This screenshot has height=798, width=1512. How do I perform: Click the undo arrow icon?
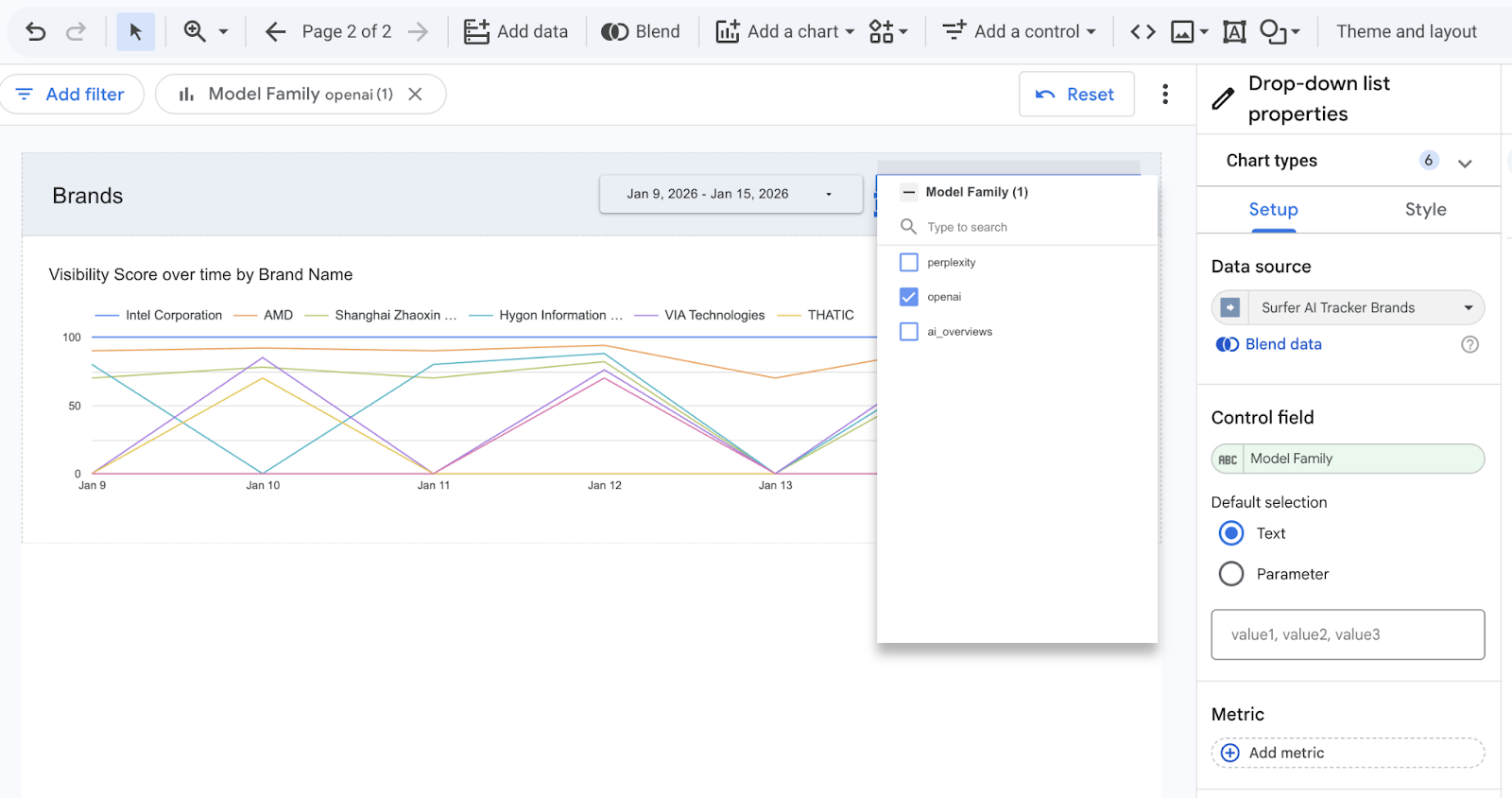(36, 32)
